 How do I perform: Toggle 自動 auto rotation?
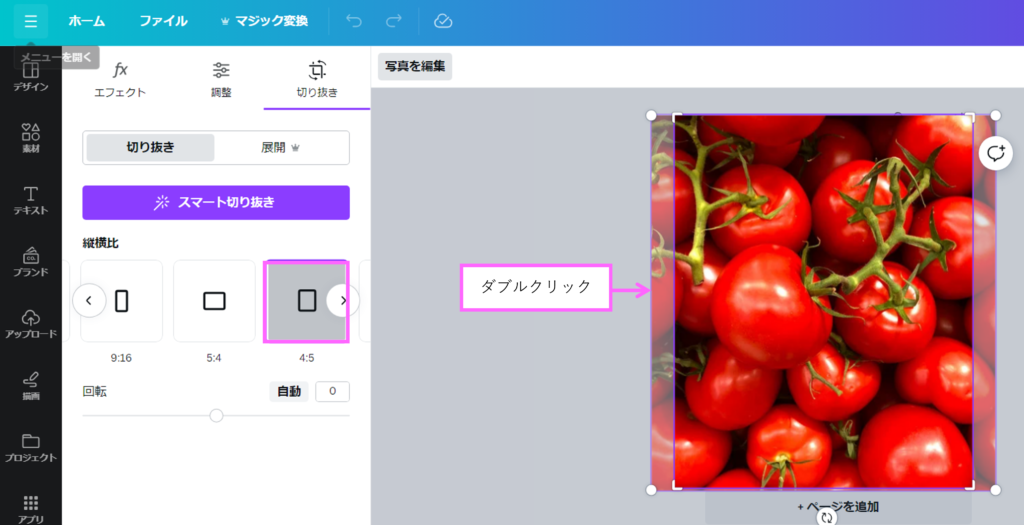(x=288, y=392)
